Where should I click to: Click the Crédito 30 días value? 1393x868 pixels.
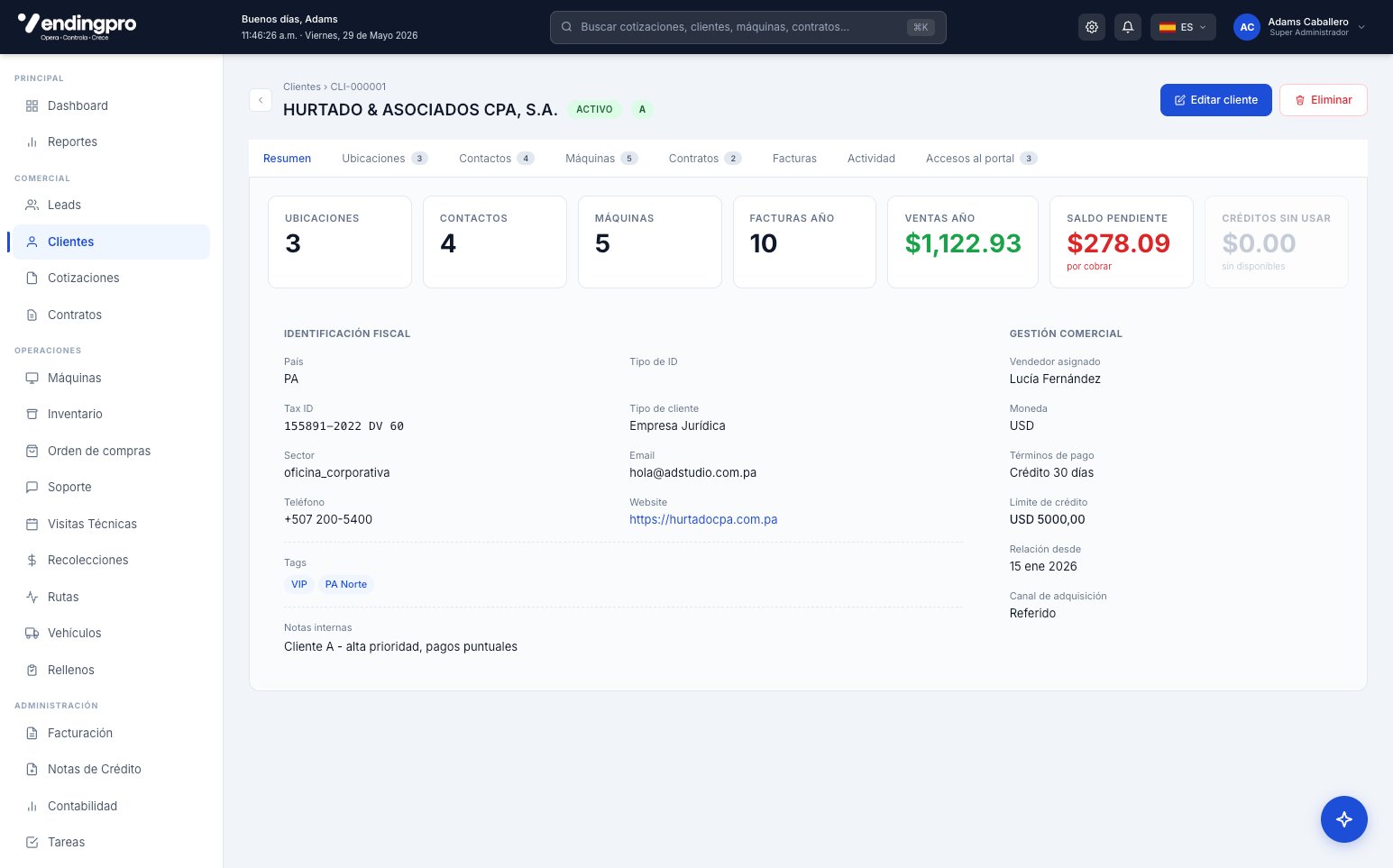pyautogui.click(x=1051, y=473)
